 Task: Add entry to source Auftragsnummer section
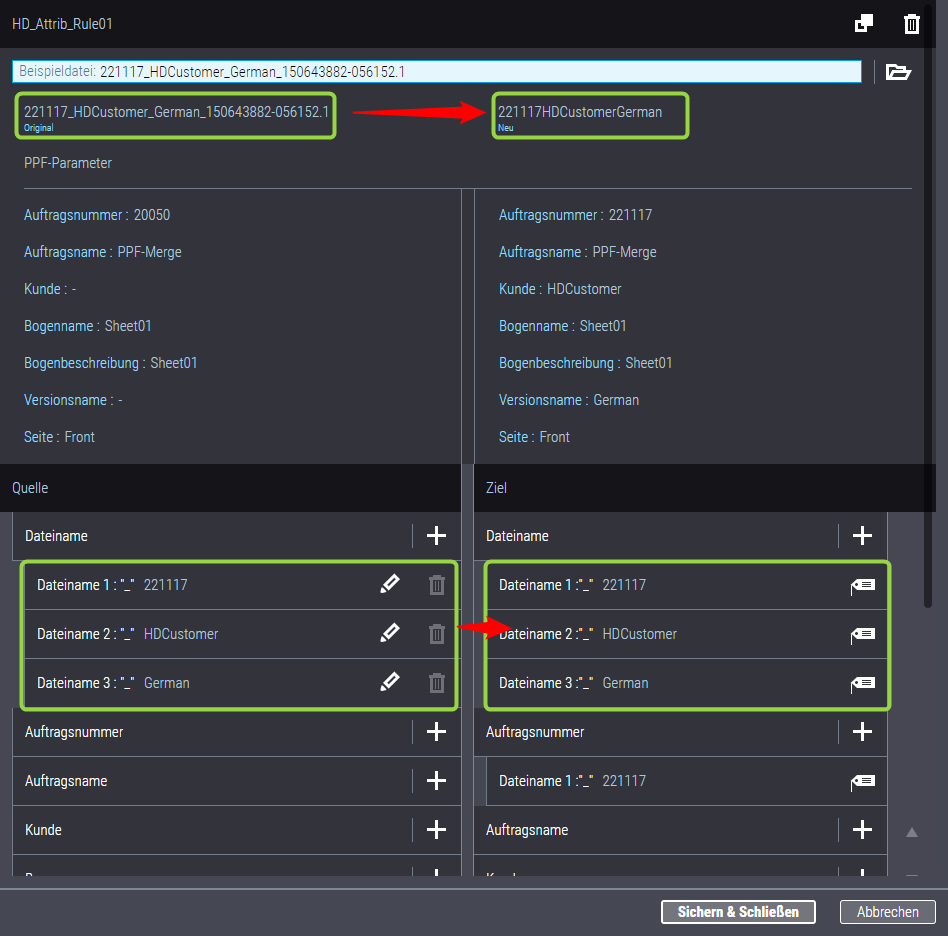tap(436, 732)
